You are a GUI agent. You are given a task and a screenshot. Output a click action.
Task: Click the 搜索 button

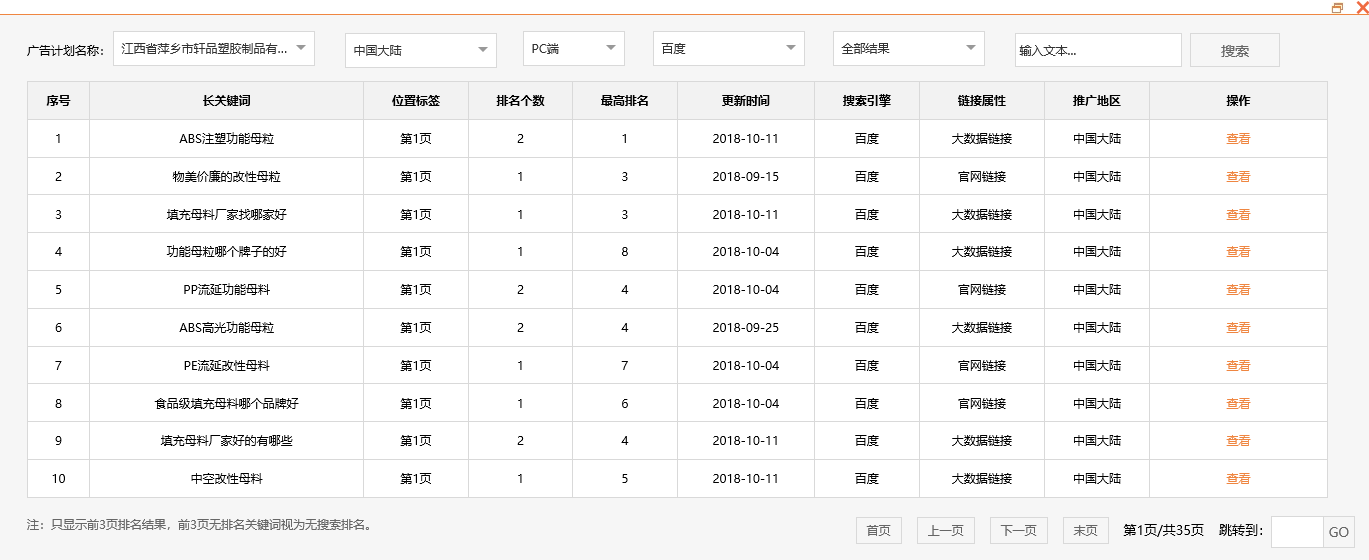[x=1235, y=50]
